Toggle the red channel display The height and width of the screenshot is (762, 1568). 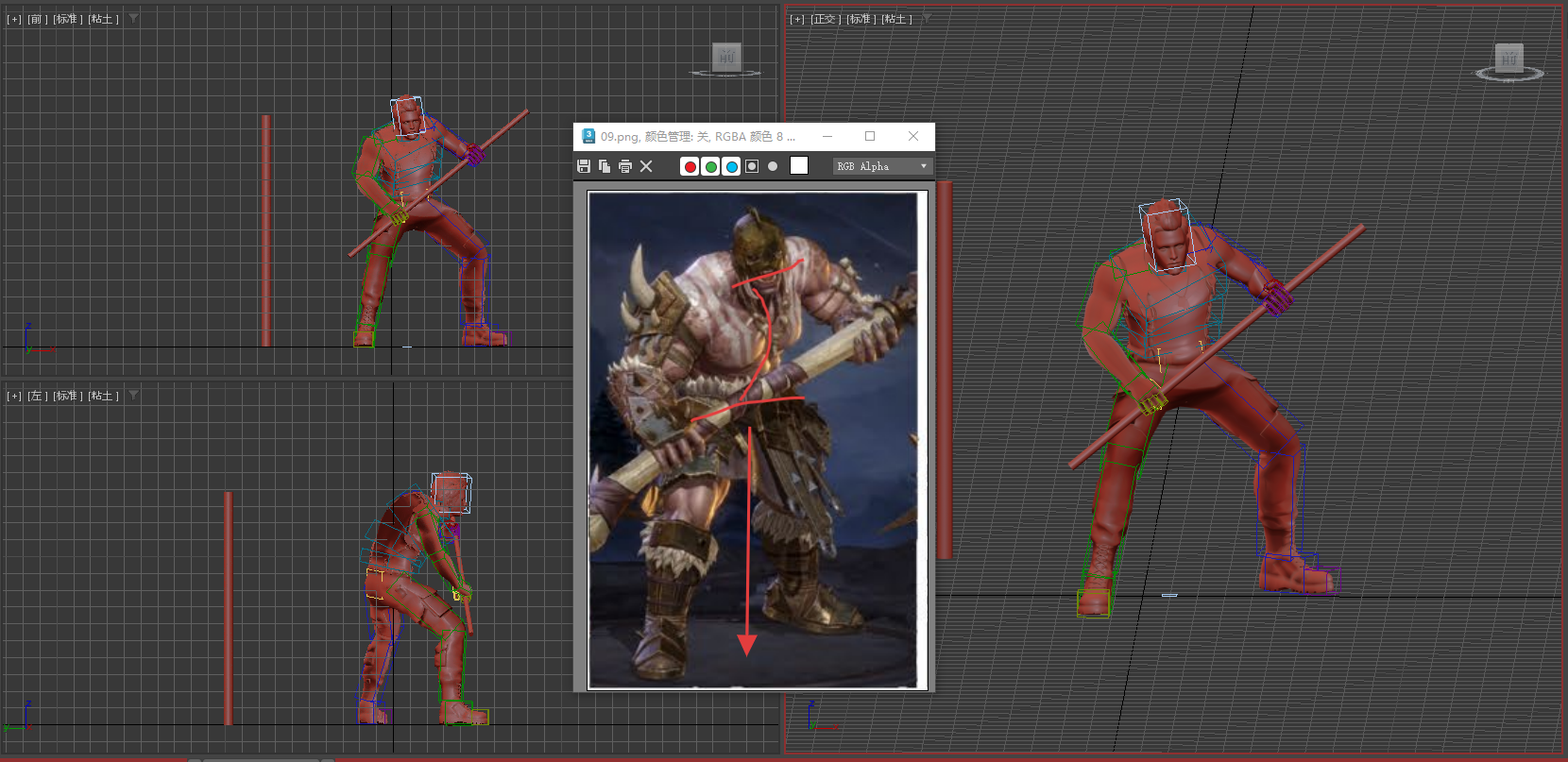point(690,166)
